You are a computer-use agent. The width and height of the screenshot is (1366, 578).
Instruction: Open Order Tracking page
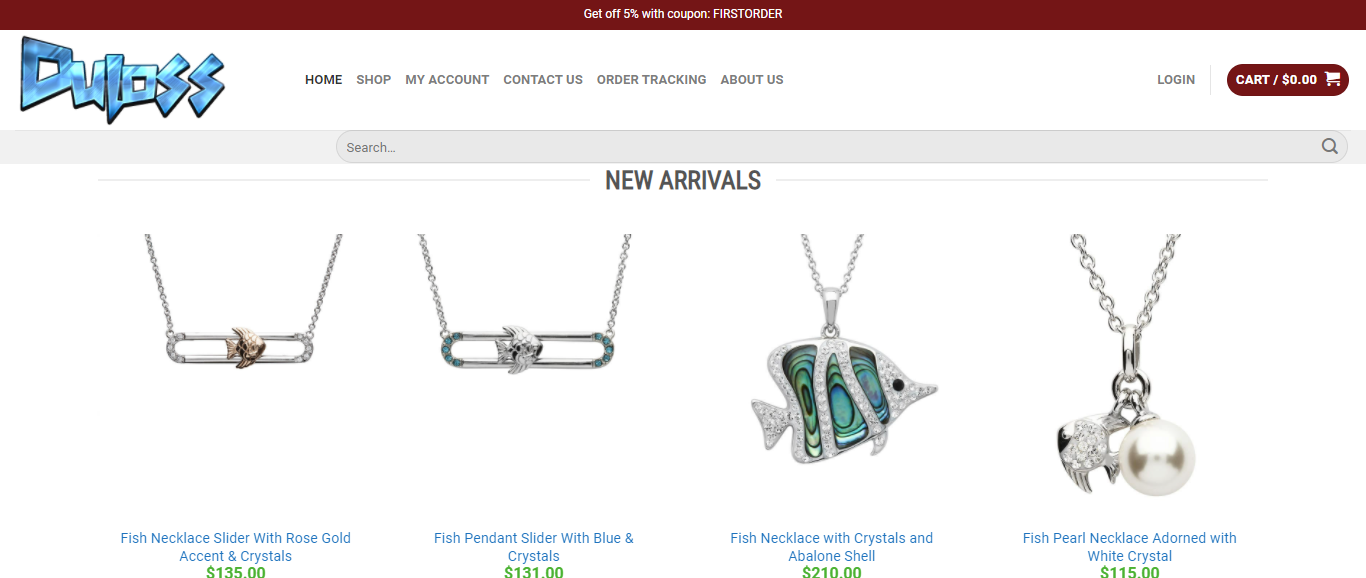[x=652, y=80]
